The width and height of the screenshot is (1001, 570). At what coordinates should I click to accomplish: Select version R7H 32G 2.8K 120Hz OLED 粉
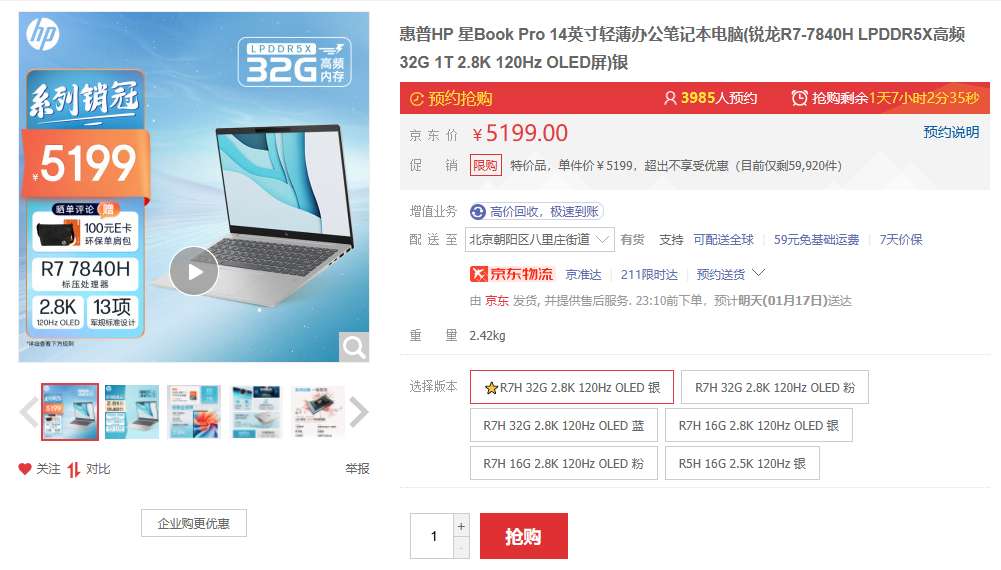[774, 387]
